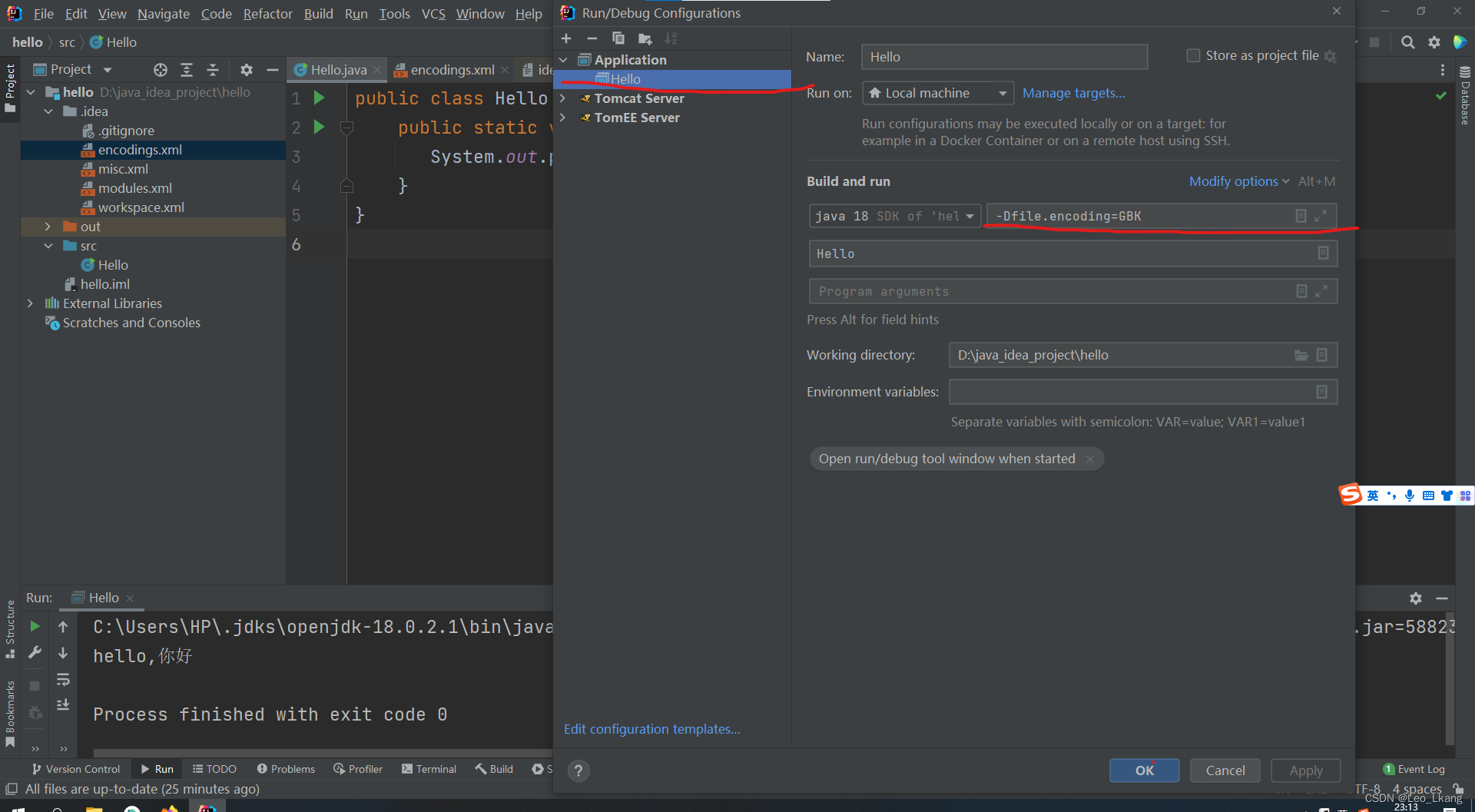The width and height of the screenshot is (1475, 812).
Task: Browse main class field icon
Action: tap(1323, 253)
